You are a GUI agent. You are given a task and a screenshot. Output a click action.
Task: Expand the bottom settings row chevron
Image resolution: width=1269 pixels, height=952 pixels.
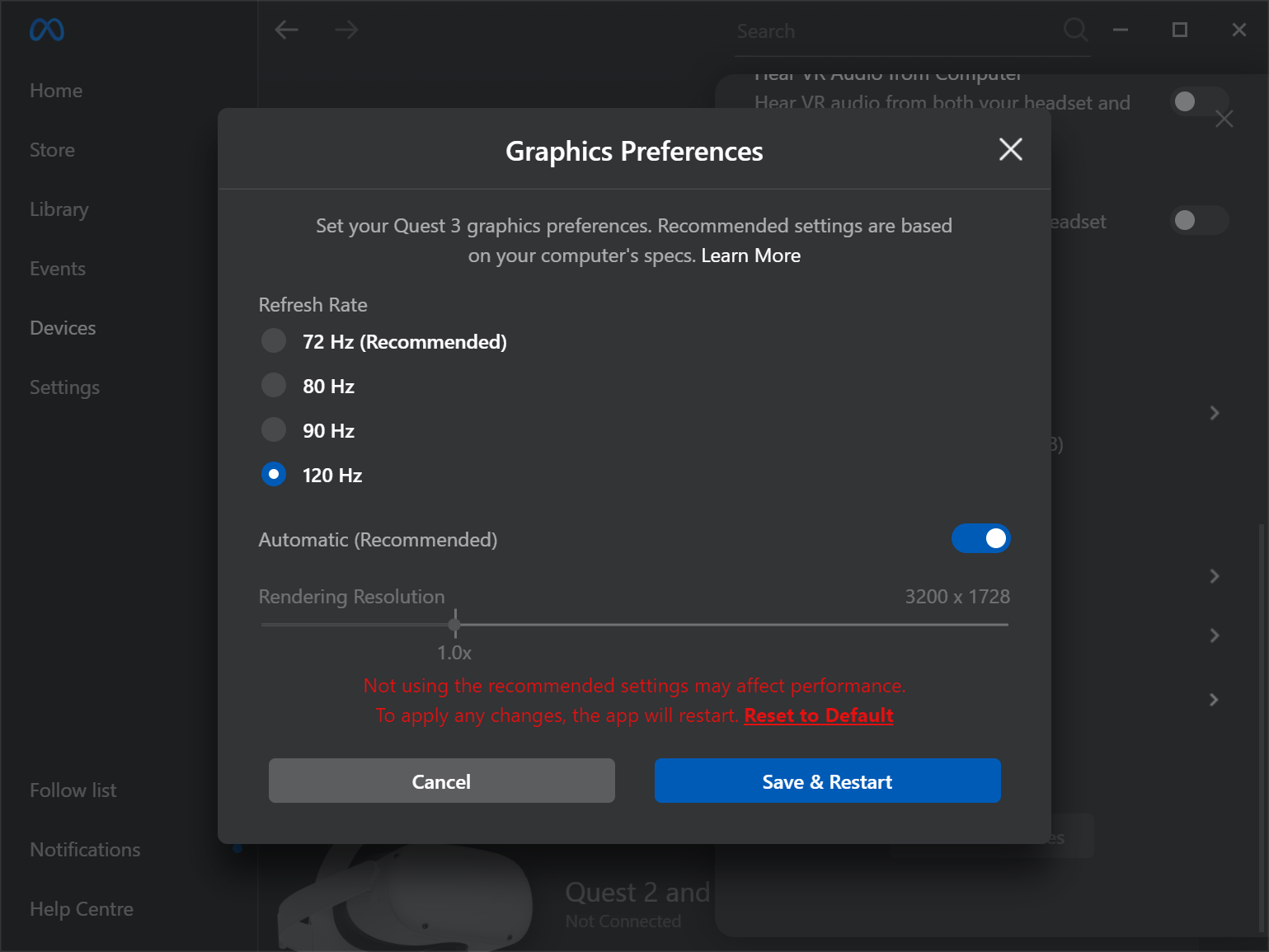[1214, 700]
